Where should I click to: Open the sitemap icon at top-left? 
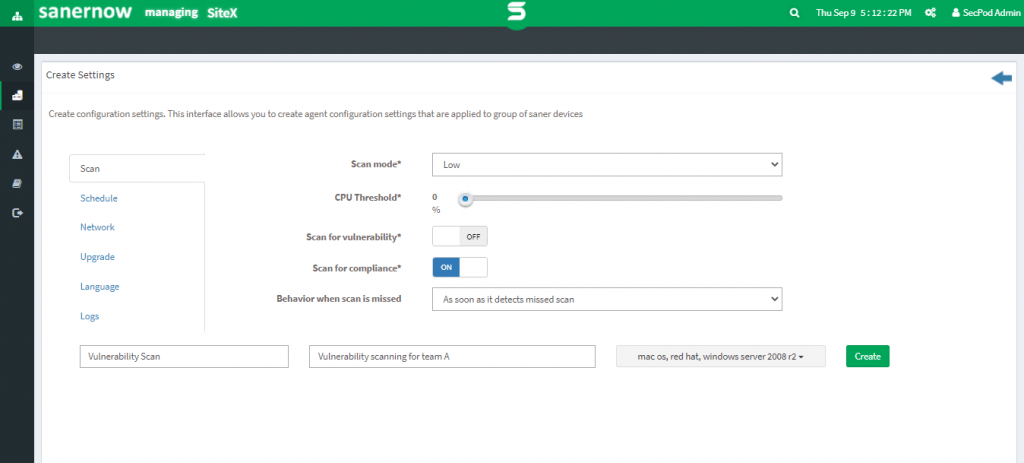[x=16, y=13]
